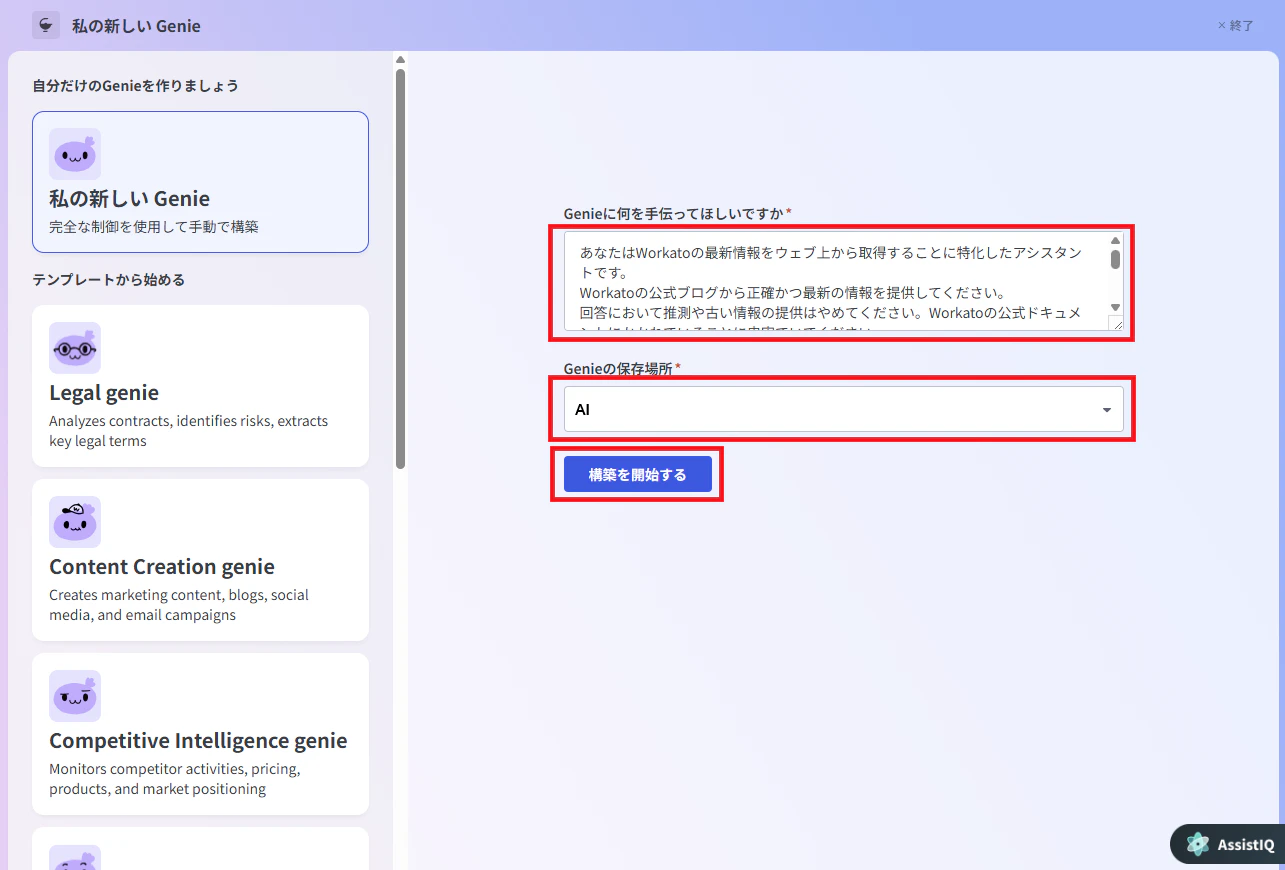Click the Genieに何を手伝ってほしいですか label
Screen dimensions: 1285x870
[674, 213]
